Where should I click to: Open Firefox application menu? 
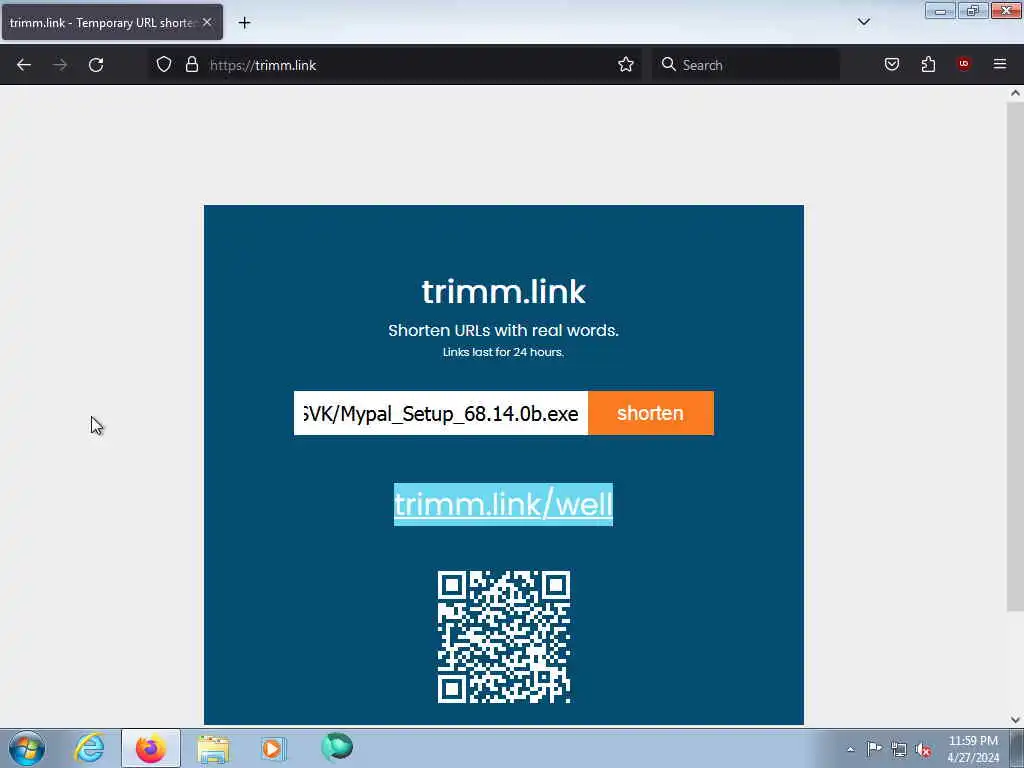(1000, 64)
